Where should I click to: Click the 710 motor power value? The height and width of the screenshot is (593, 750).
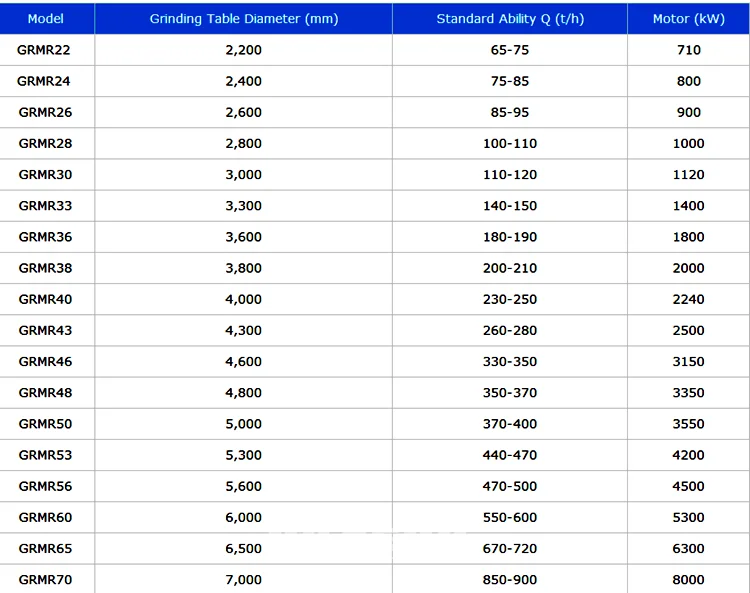tap(689, 49)
